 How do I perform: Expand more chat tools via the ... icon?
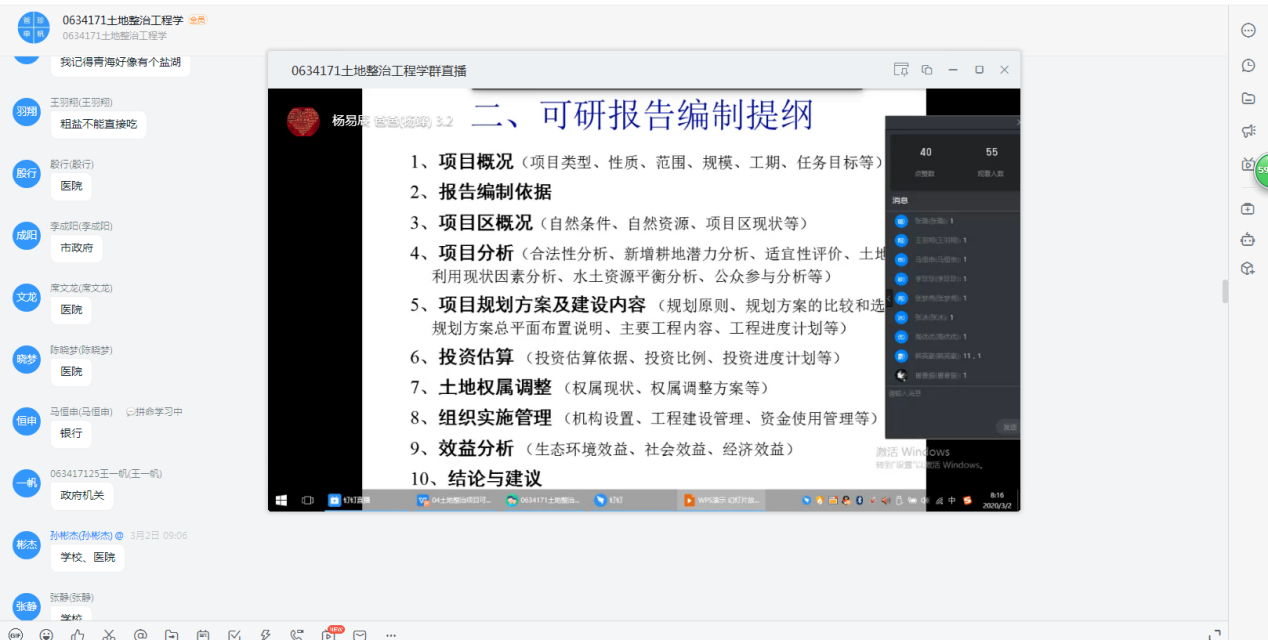390,633
